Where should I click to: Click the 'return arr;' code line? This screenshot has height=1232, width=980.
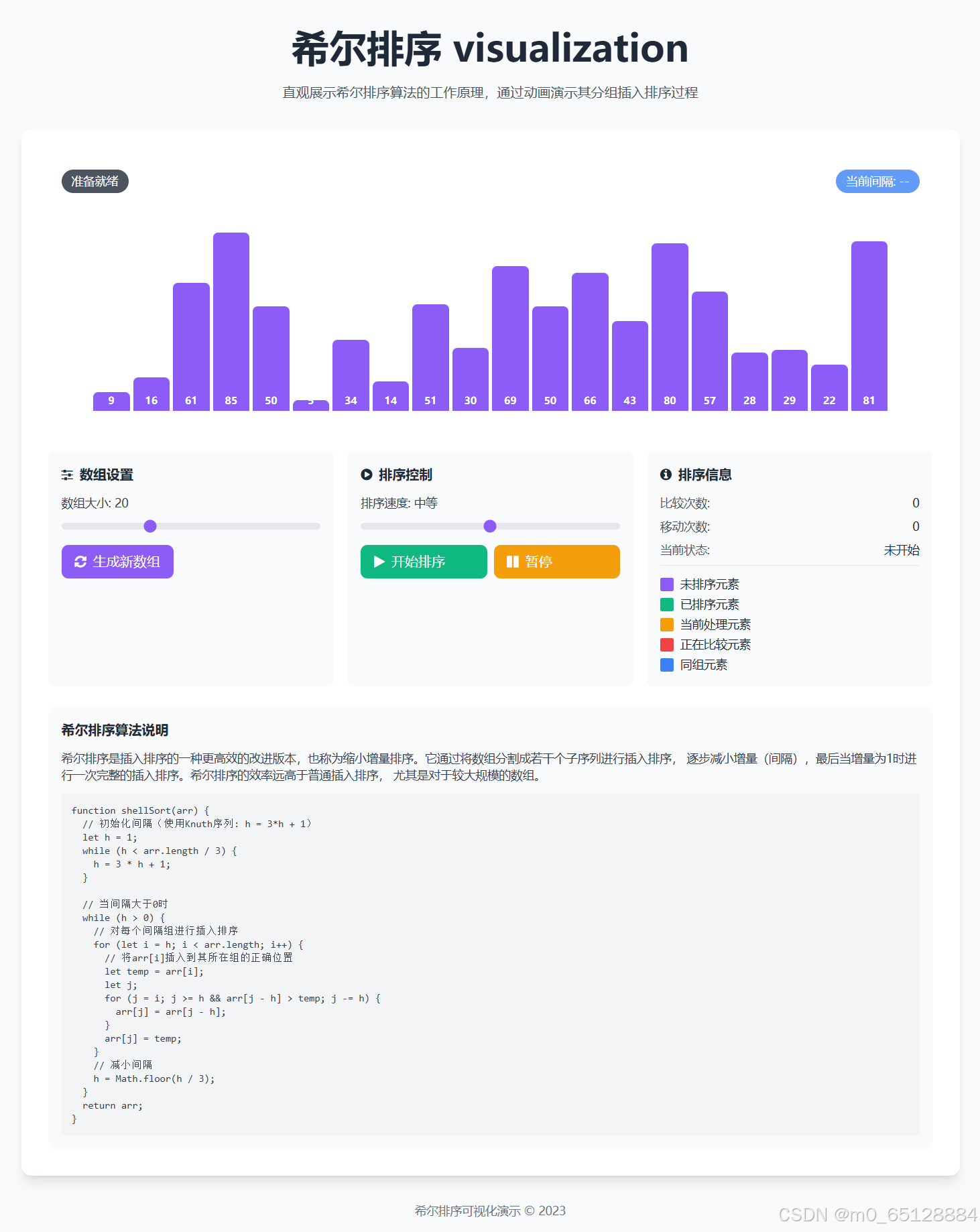pos(113,1105)
